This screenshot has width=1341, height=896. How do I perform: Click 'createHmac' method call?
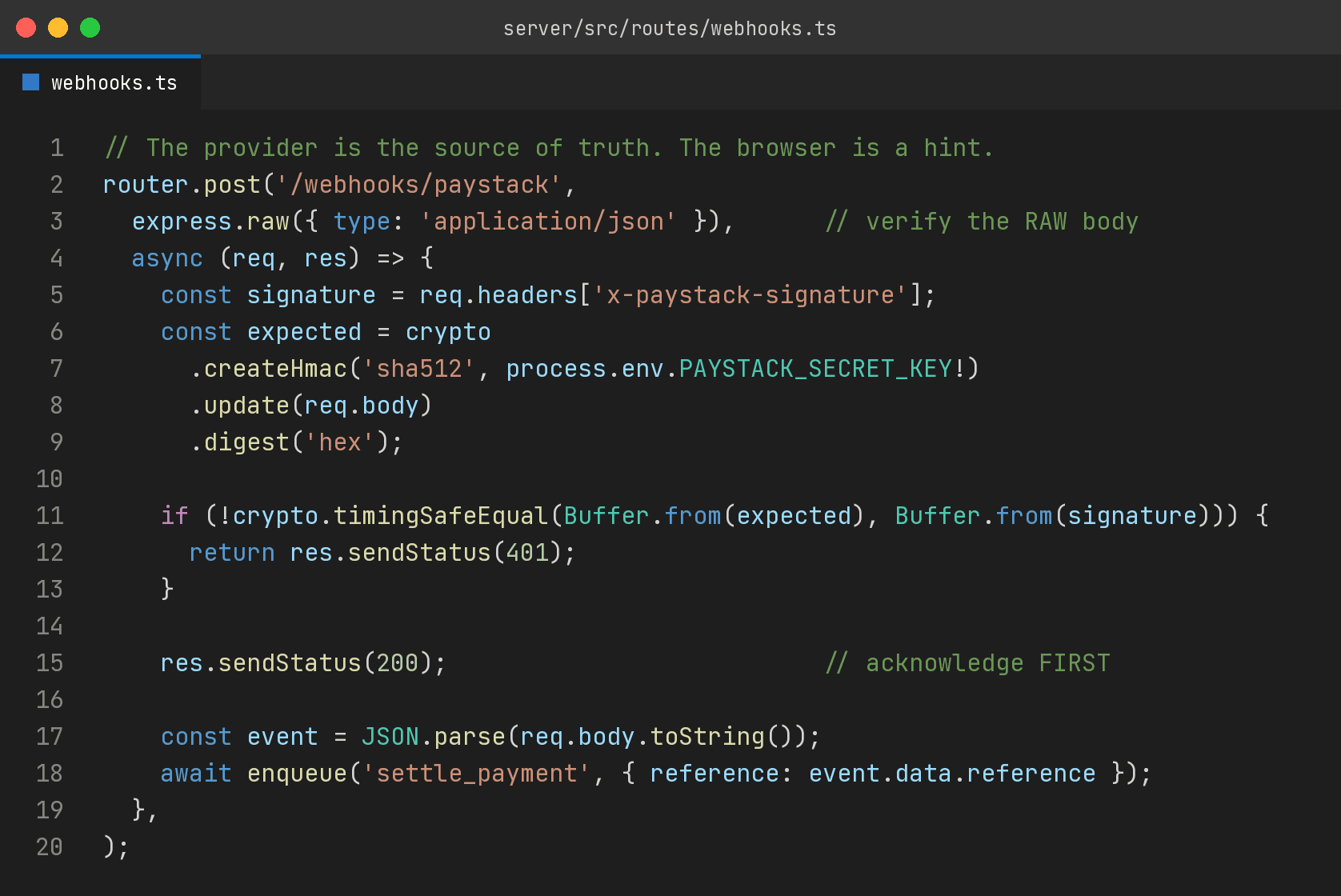coord(275,369)
